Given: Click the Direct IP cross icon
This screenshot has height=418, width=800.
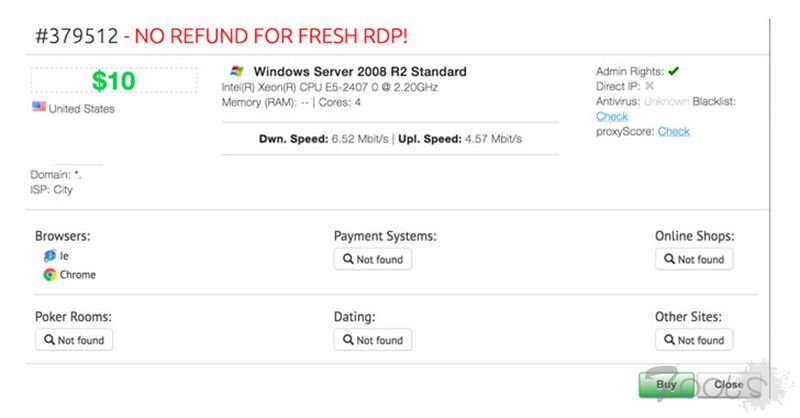Looking at the screenshot, I should coord(649,86).
